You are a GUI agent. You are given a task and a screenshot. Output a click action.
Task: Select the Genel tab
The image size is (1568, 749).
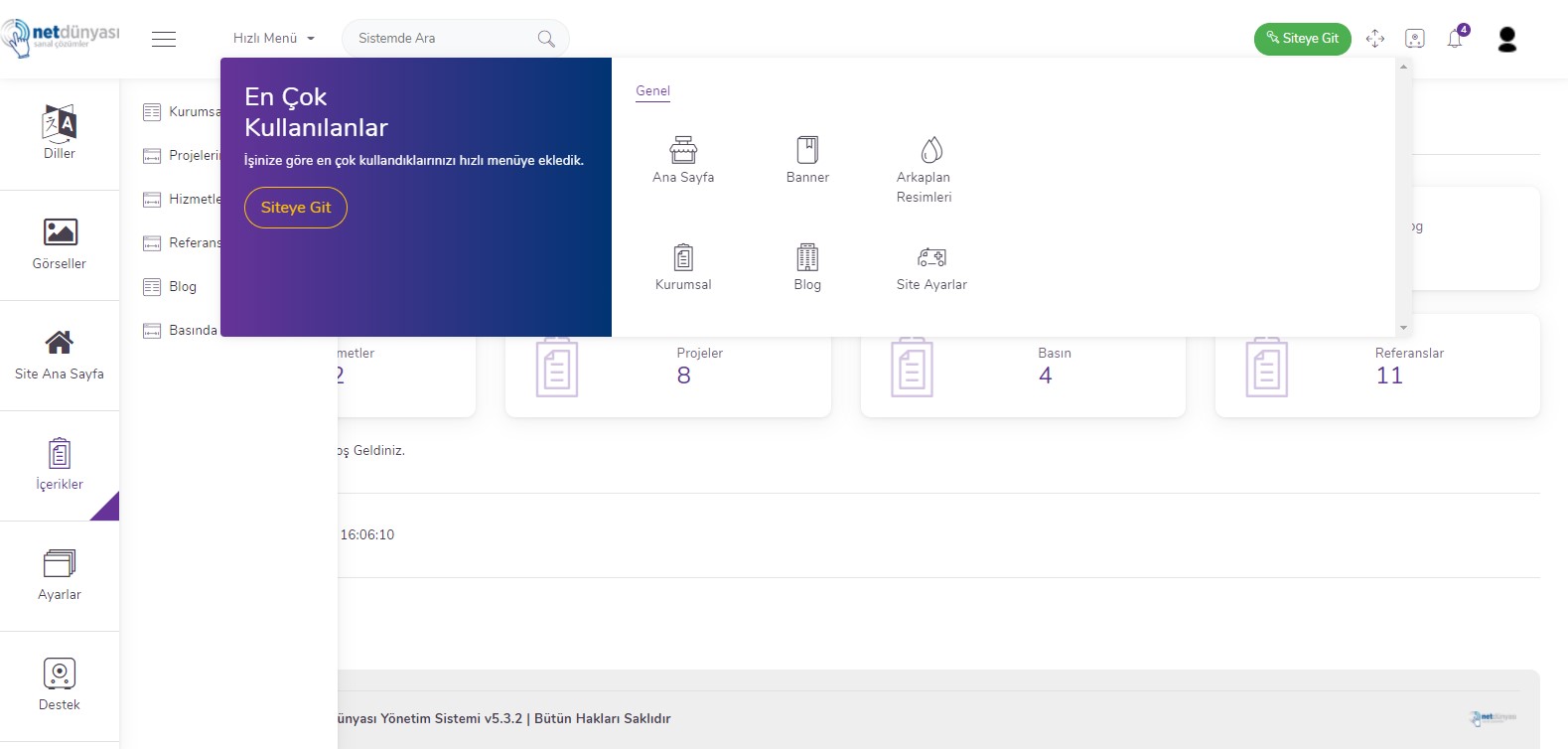653,91
